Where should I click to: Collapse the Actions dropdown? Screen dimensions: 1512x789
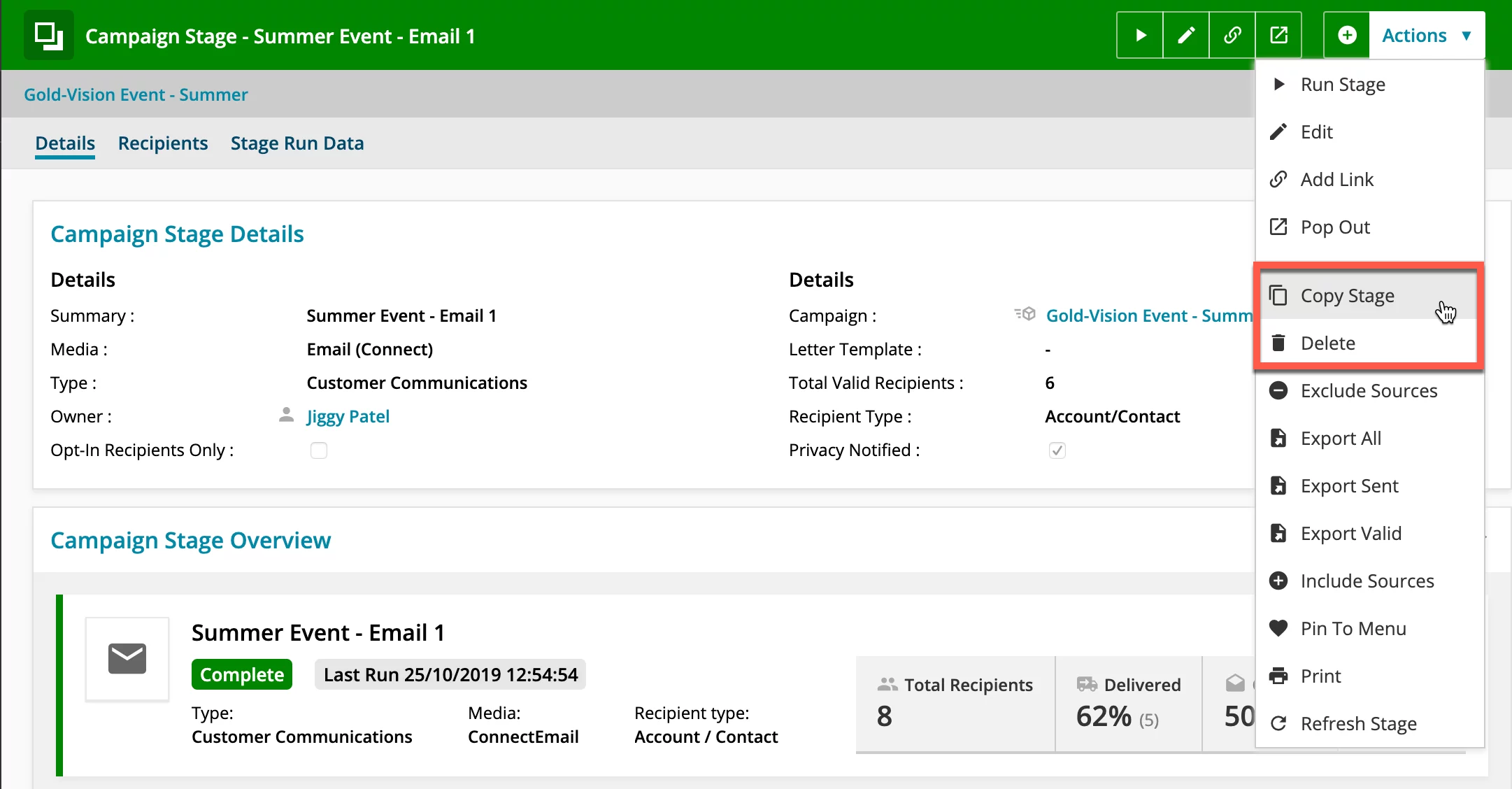(1427, 35)
